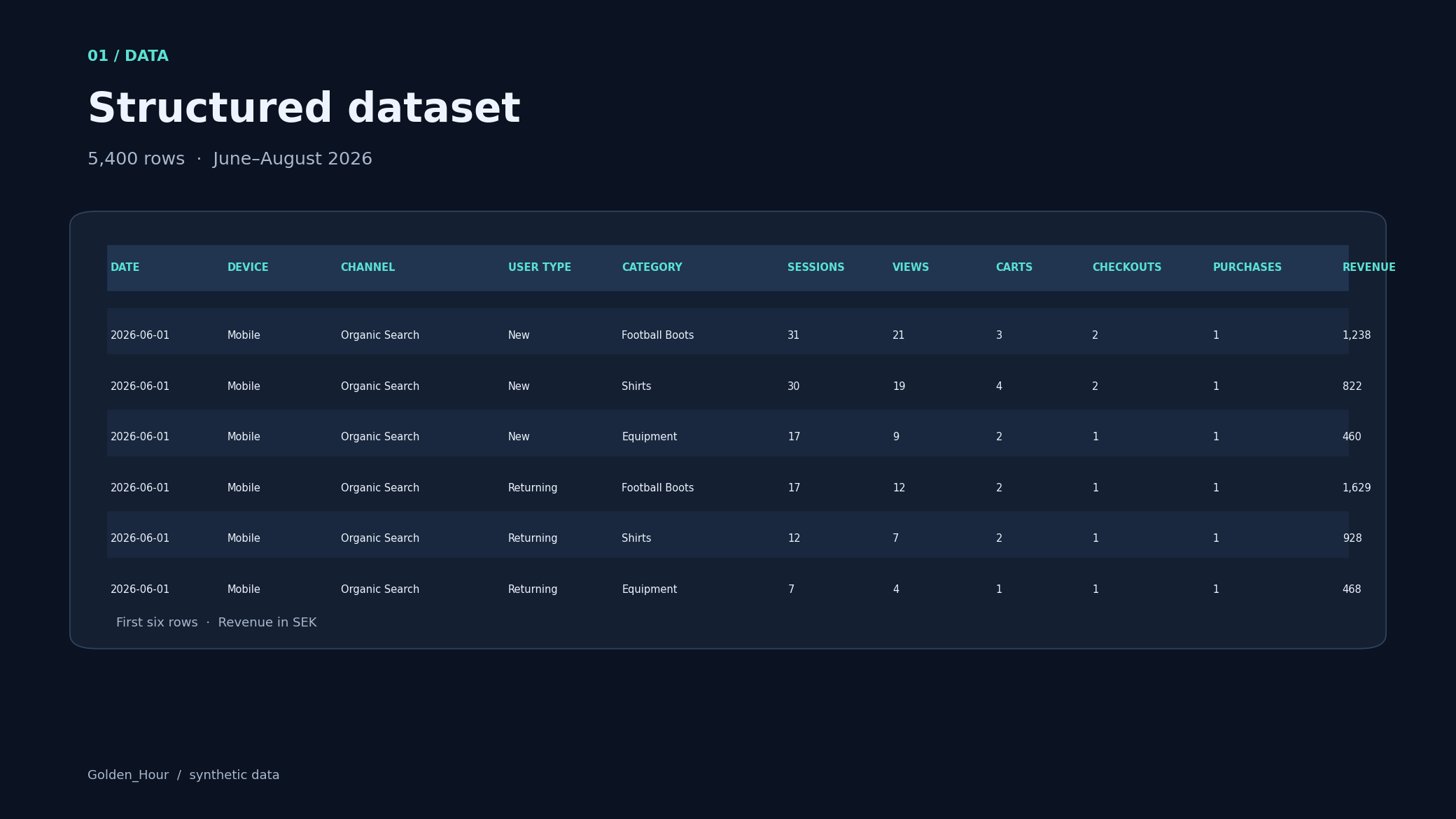Image resolution: width=1456 pixels, height=819 pixels.
Task: Click carts value 4 in the 822 row
Action: [x=999, y=386]
